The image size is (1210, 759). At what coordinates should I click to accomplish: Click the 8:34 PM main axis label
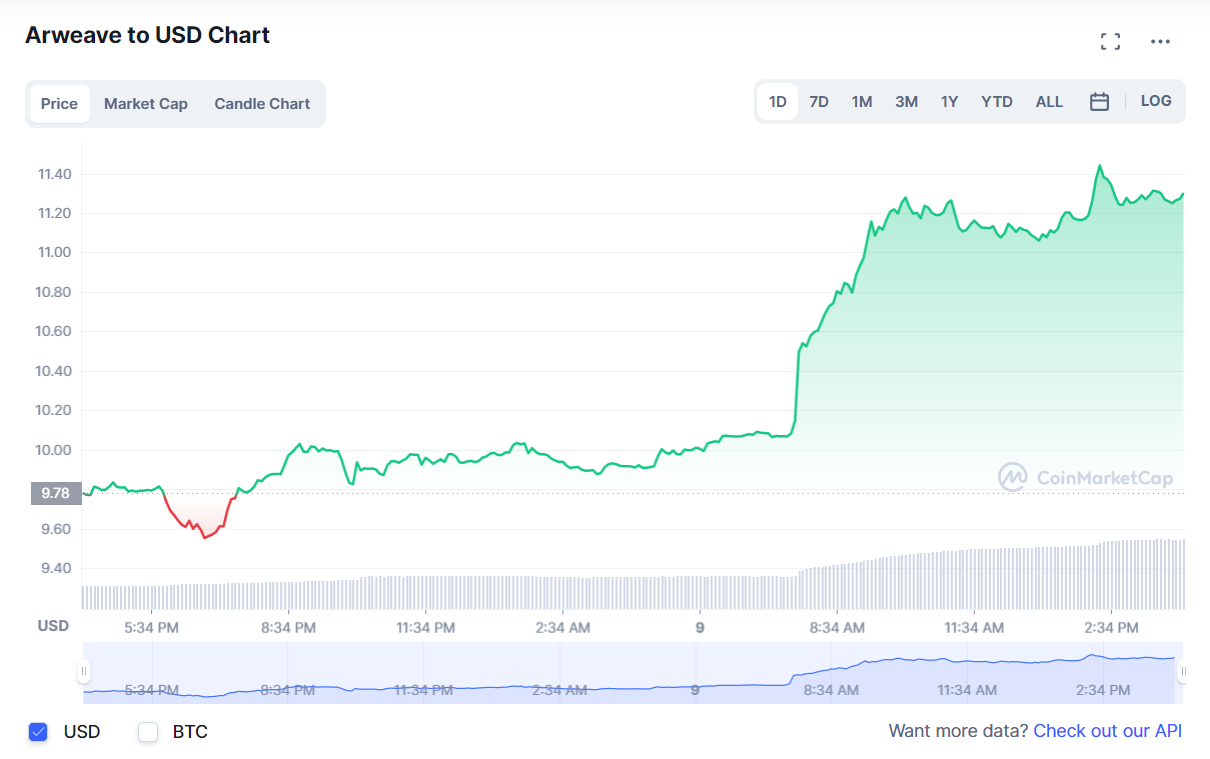pos(288,628)
